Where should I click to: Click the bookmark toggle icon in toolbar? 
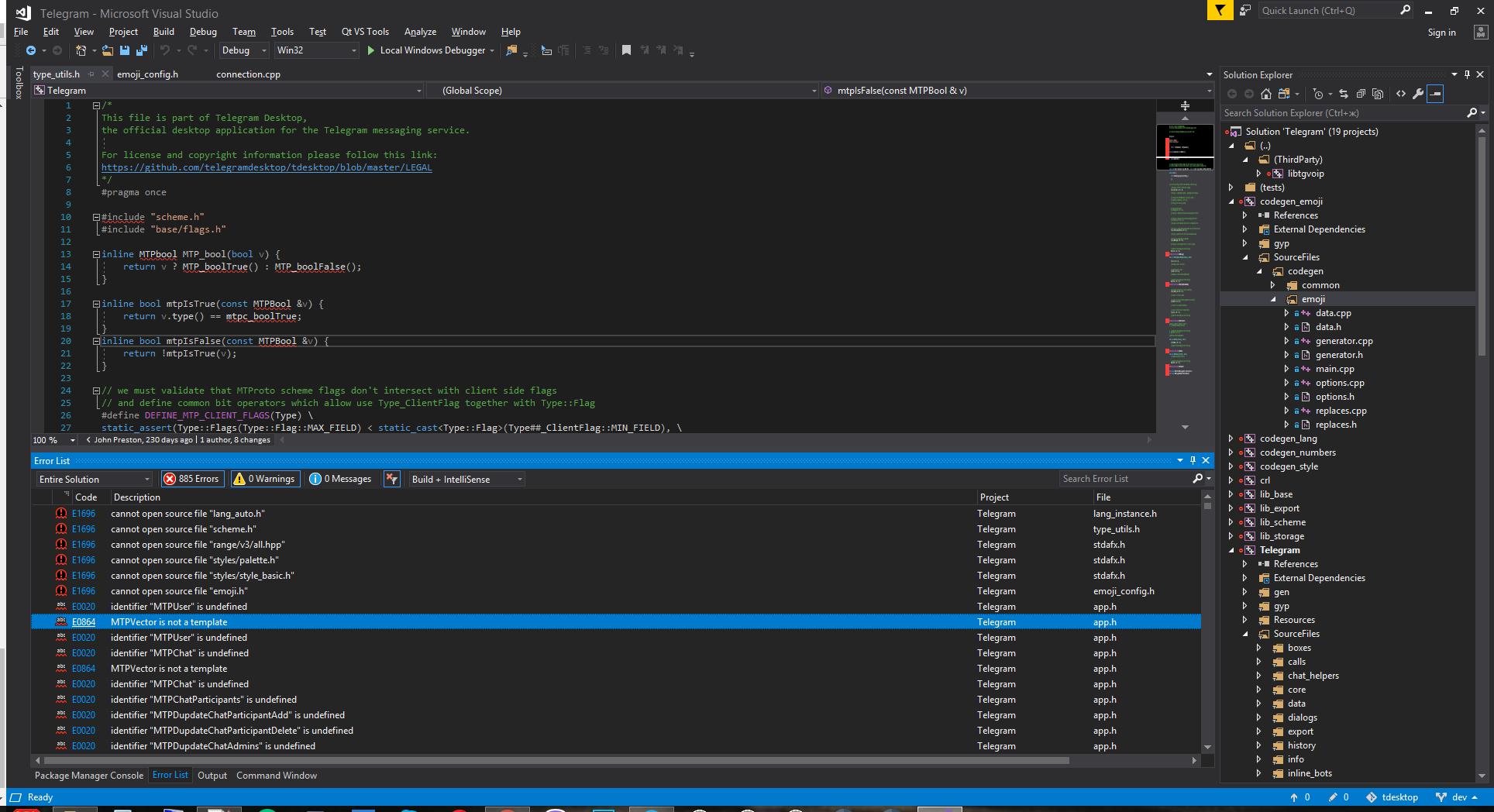626,50
